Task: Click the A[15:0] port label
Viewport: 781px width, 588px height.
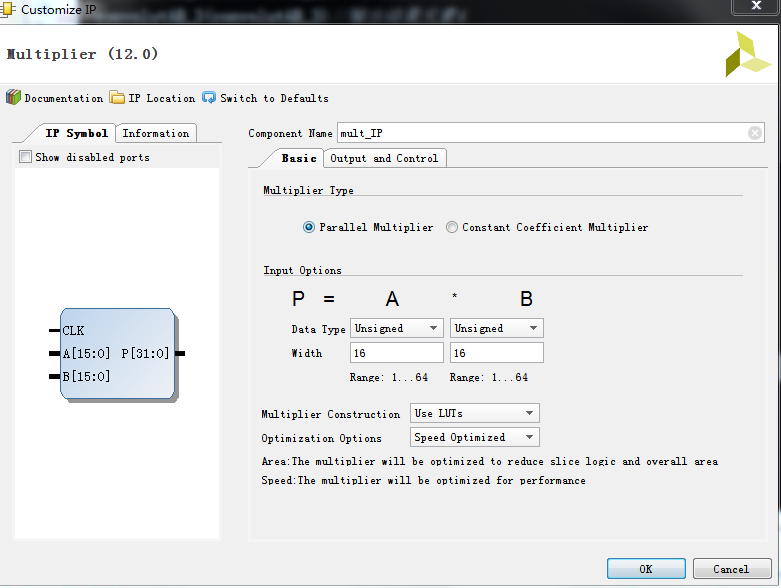Action: click(86, 353)
